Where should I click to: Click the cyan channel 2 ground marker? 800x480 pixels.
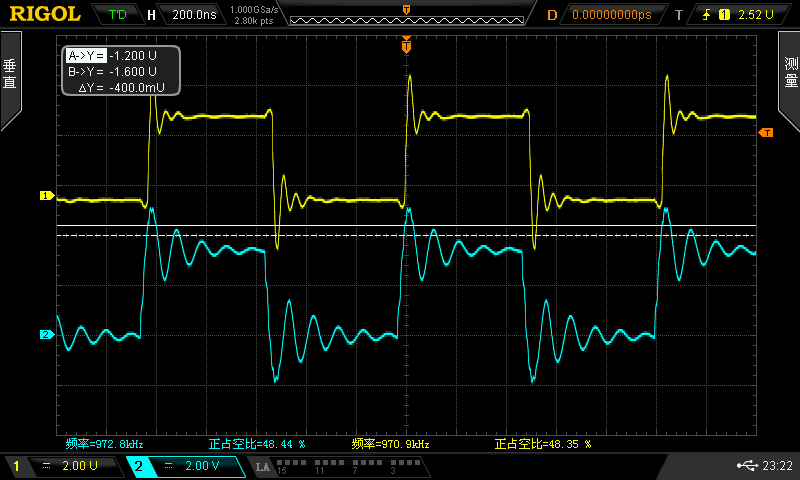[x=45, y=334]
